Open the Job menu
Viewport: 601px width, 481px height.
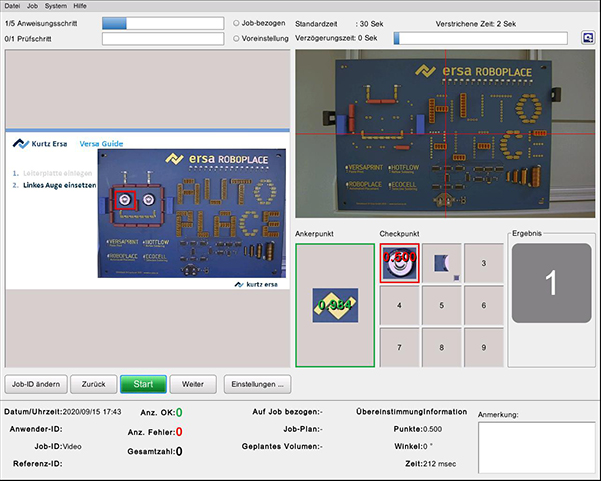click(33, 6)
